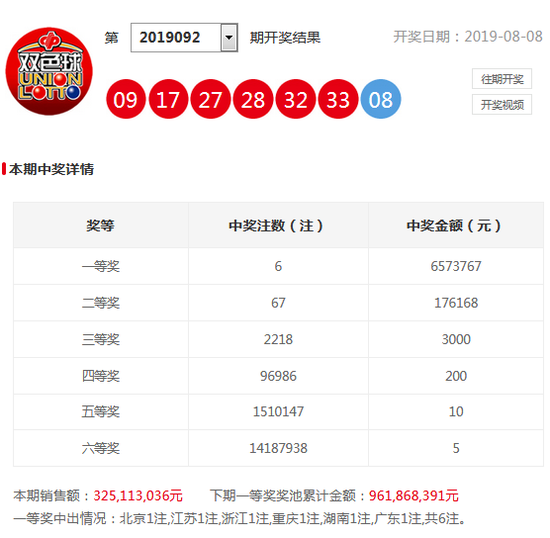Screen dimensions: 550x538
Task: Click first prize amount 6573767
Action: click(456, 266)
